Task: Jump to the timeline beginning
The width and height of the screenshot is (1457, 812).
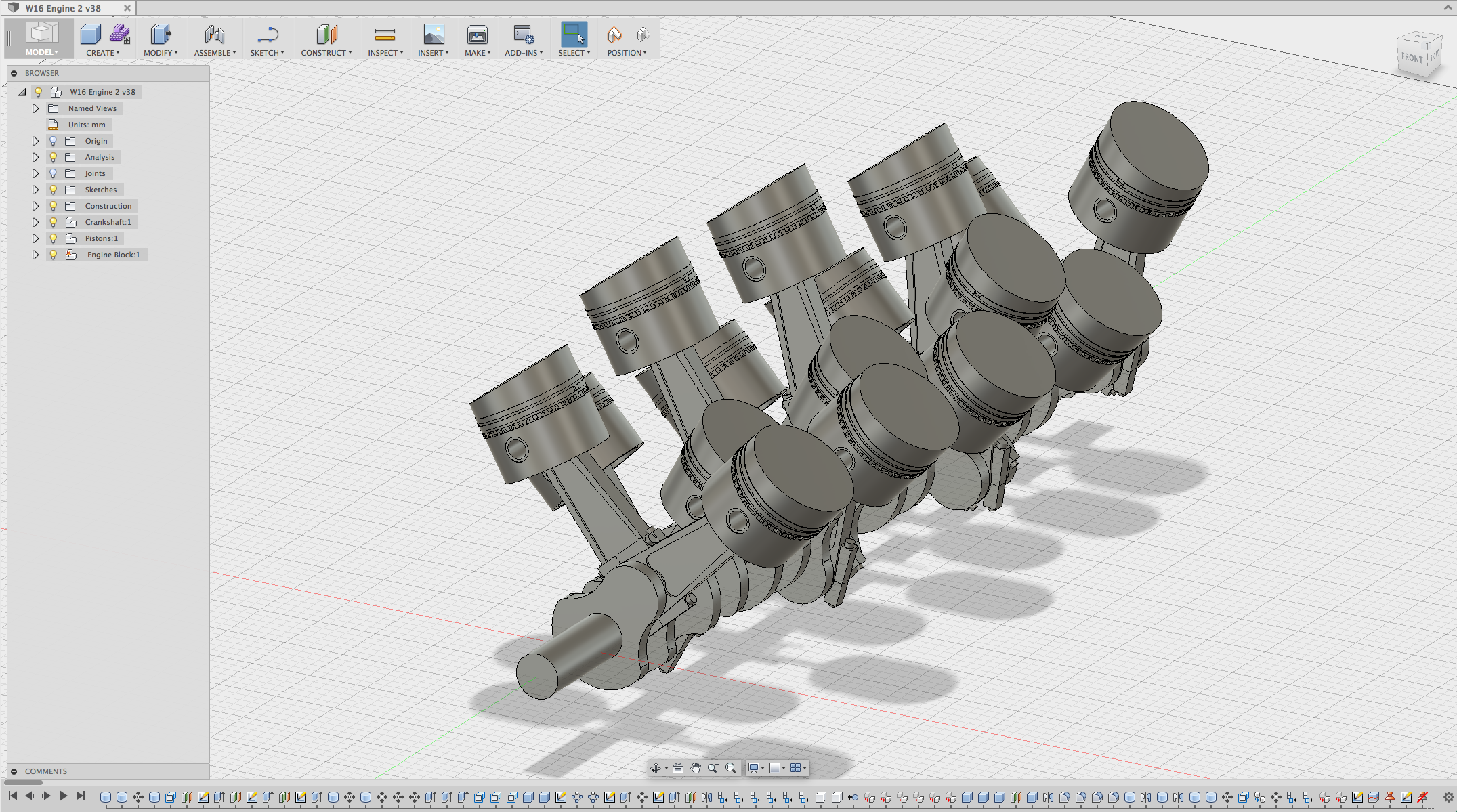Action: pyautogui.click(x=12, y=796)
